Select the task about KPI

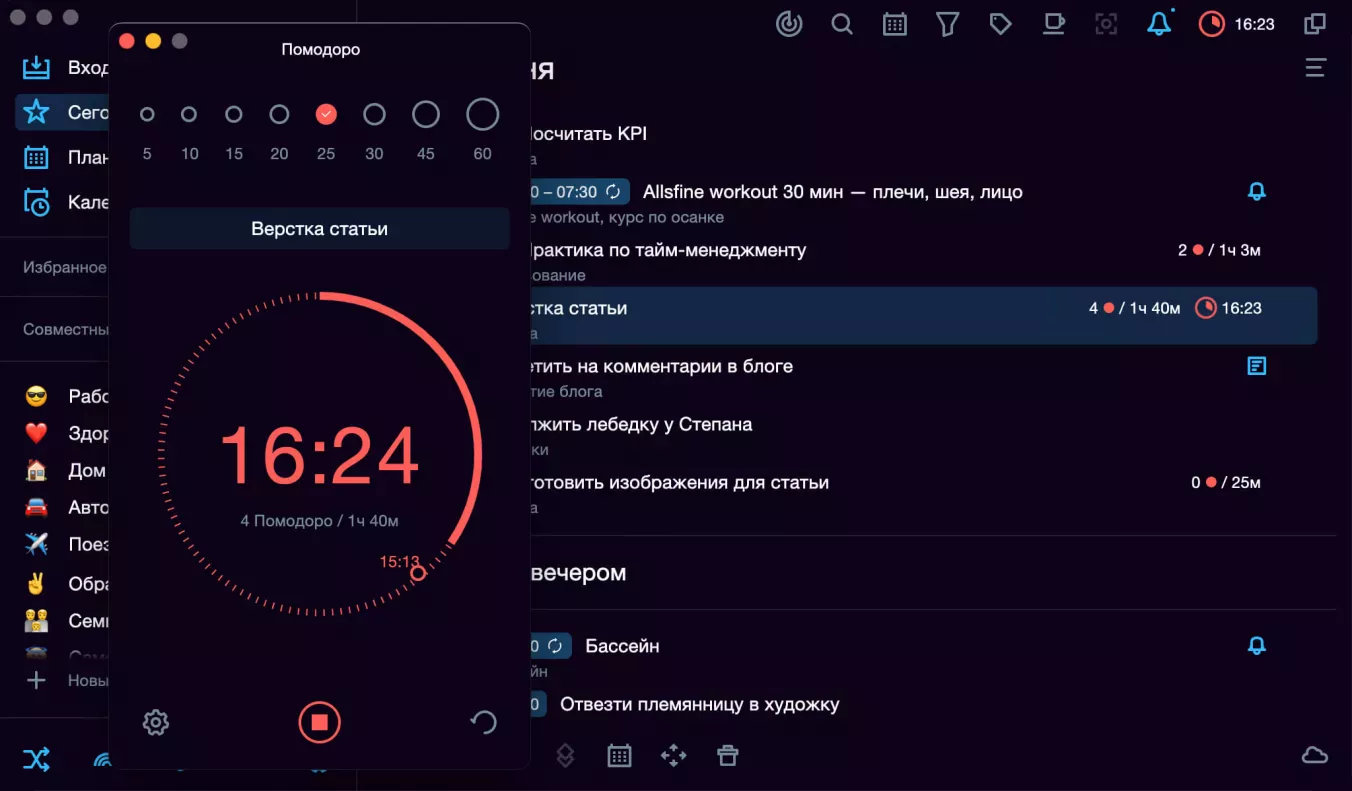click(x=590, y=133)
